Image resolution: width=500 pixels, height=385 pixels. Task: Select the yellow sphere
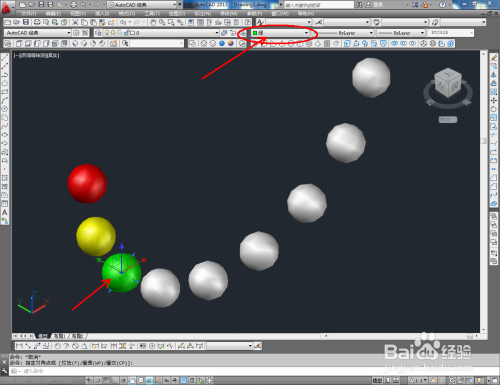click(x=96, y=236)
